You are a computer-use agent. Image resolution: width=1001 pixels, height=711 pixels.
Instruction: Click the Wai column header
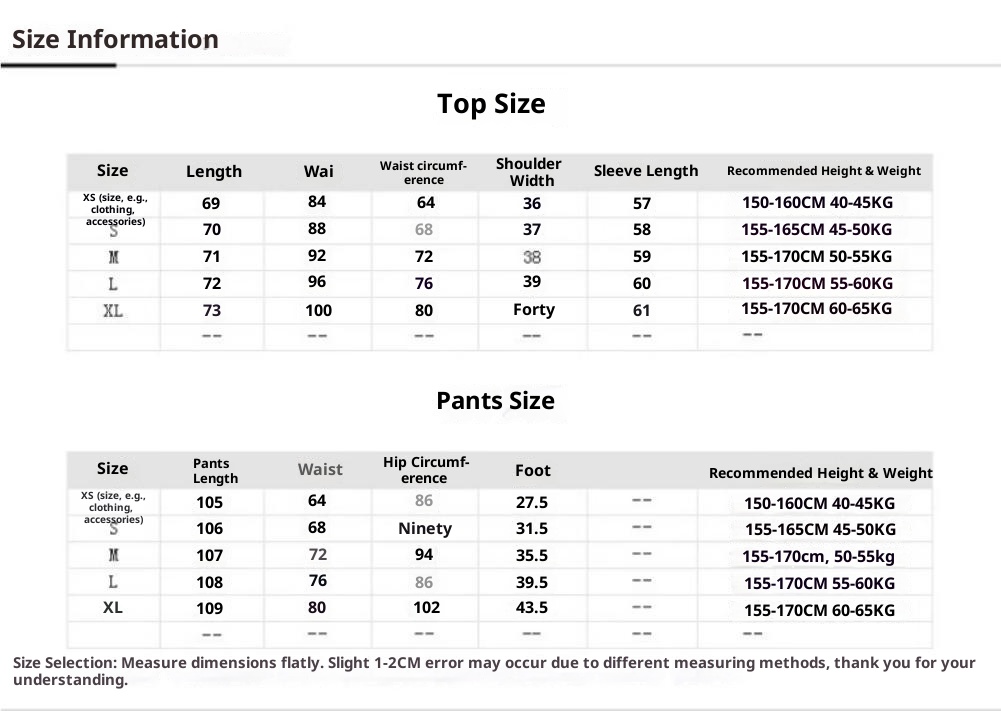point(318,171)
